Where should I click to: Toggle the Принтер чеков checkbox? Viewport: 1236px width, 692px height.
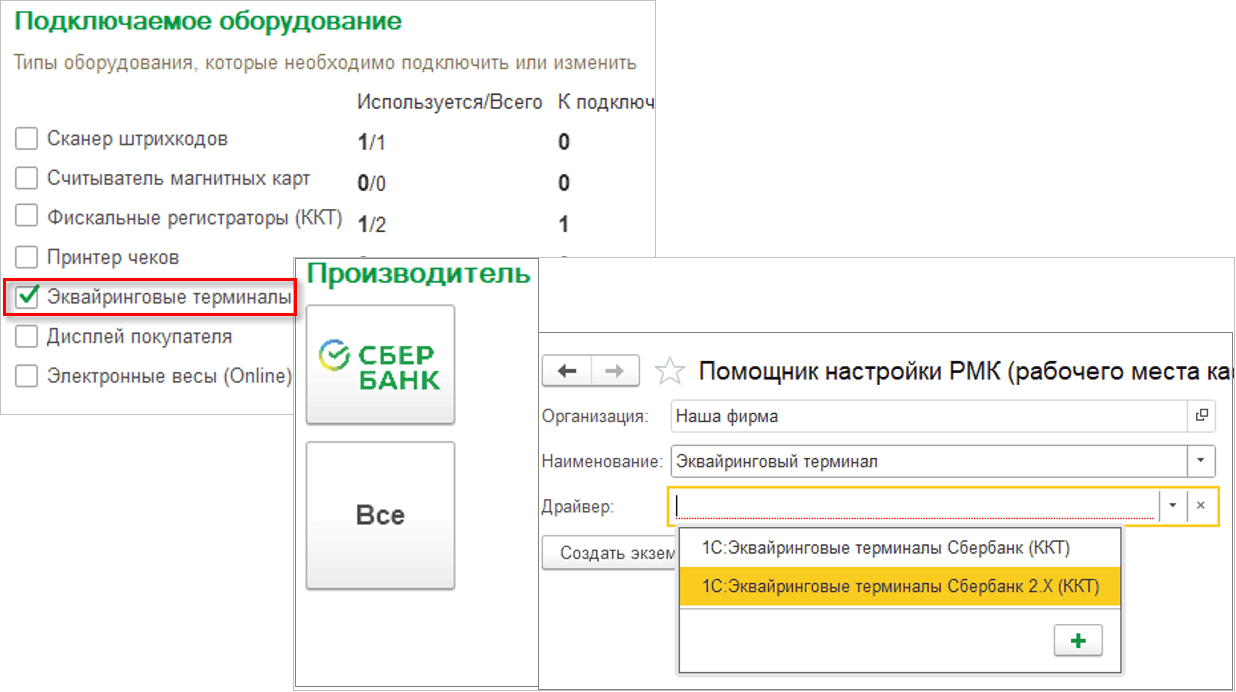[x=27, y=257]
